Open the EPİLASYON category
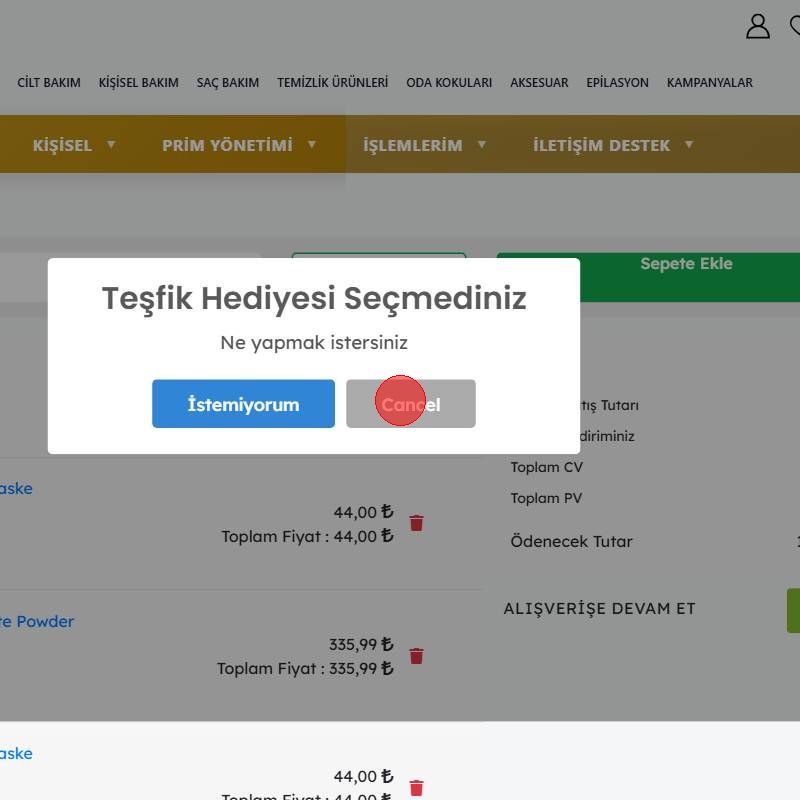This screenshot has width=800, height=800. (x=617, y=83)
